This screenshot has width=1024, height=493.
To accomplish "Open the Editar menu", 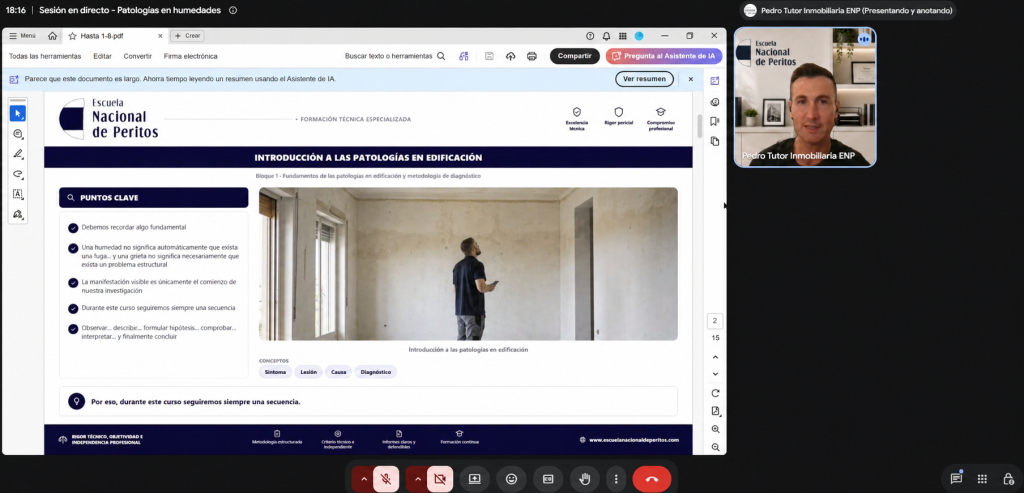I will (x=103, y=56).
